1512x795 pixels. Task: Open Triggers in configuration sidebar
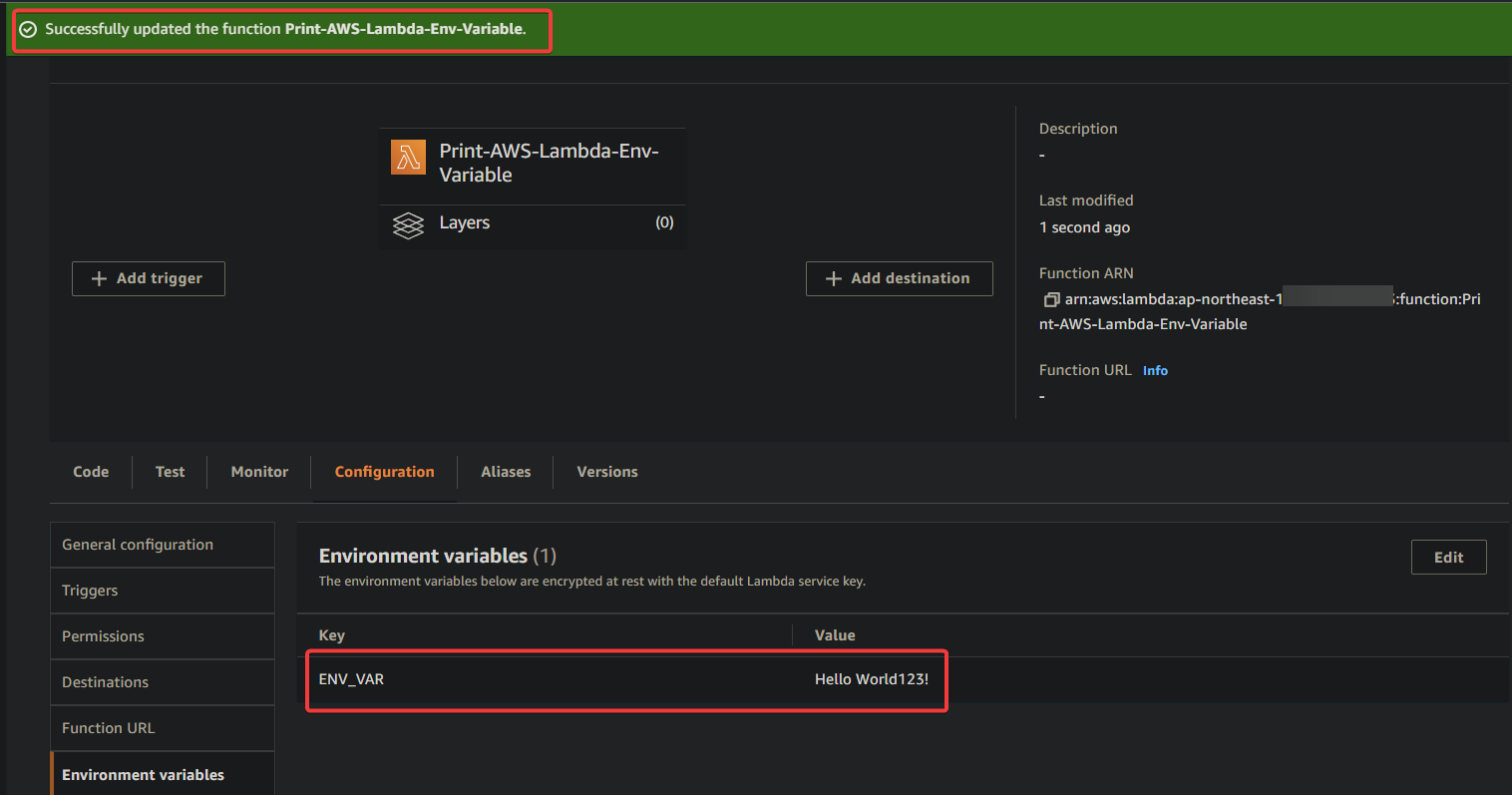[163, 591]
